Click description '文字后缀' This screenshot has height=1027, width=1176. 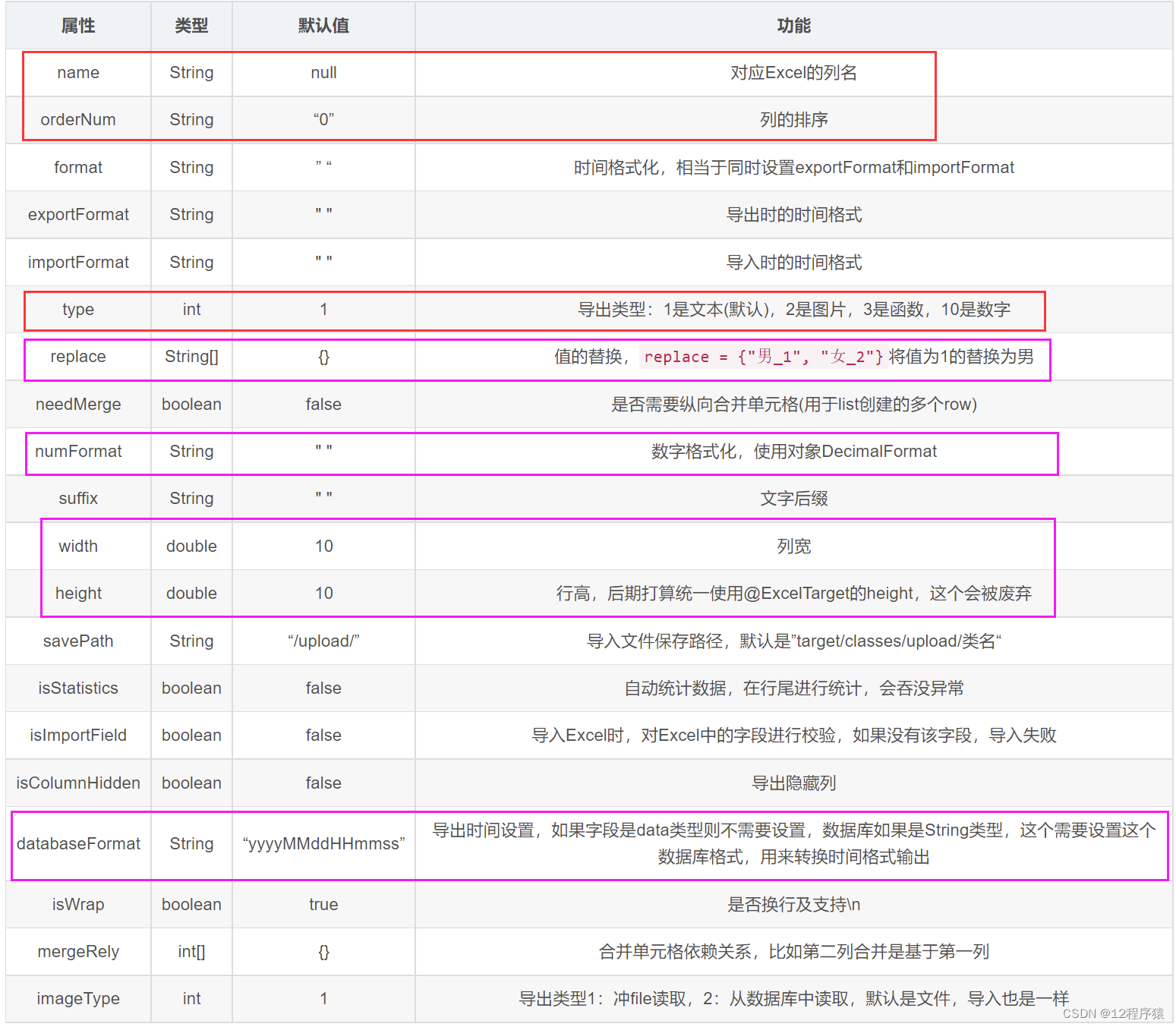click(793, 499)
